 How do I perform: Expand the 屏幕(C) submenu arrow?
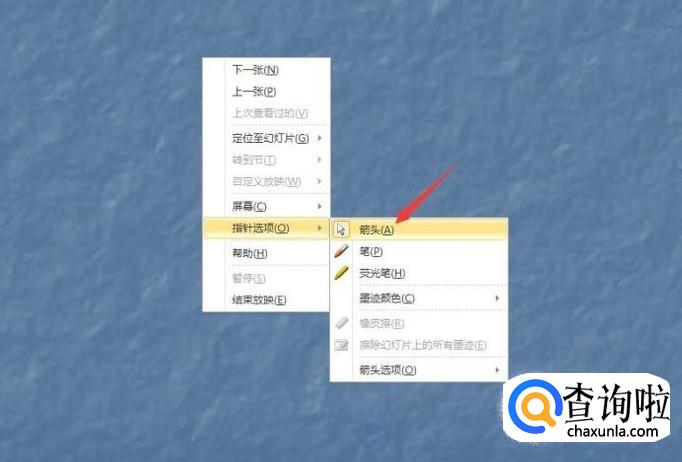[320, 206]
